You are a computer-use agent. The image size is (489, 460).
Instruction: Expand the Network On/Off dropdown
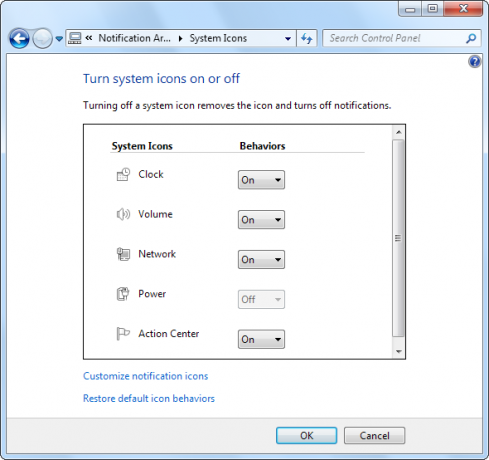click(261, 260)
